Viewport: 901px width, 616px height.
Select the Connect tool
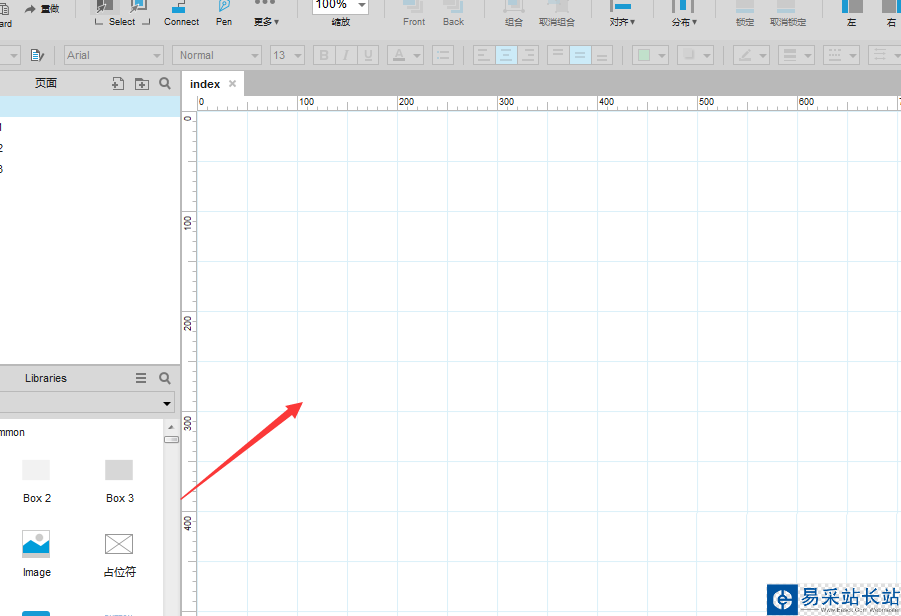click(x=181, y=14)
